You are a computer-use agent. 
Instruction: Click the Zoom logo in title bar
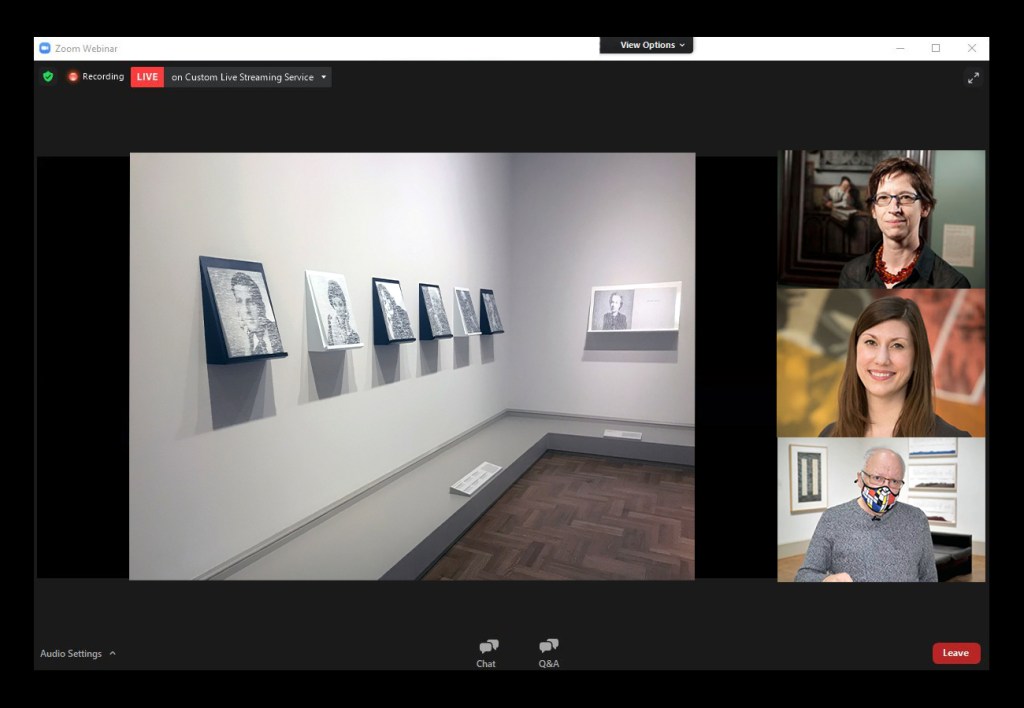45,48
